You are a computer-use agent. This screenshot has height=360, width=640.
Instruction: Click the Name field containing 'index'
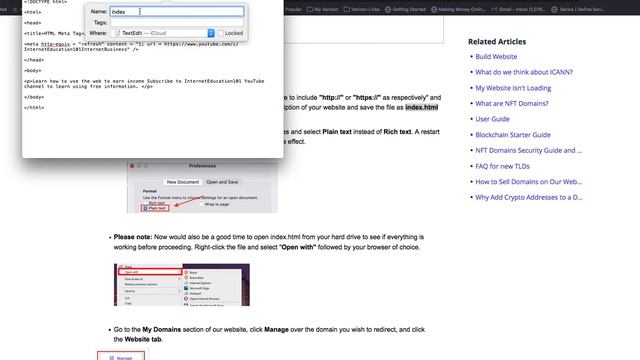pyautogui.click(x=177, y=11)
